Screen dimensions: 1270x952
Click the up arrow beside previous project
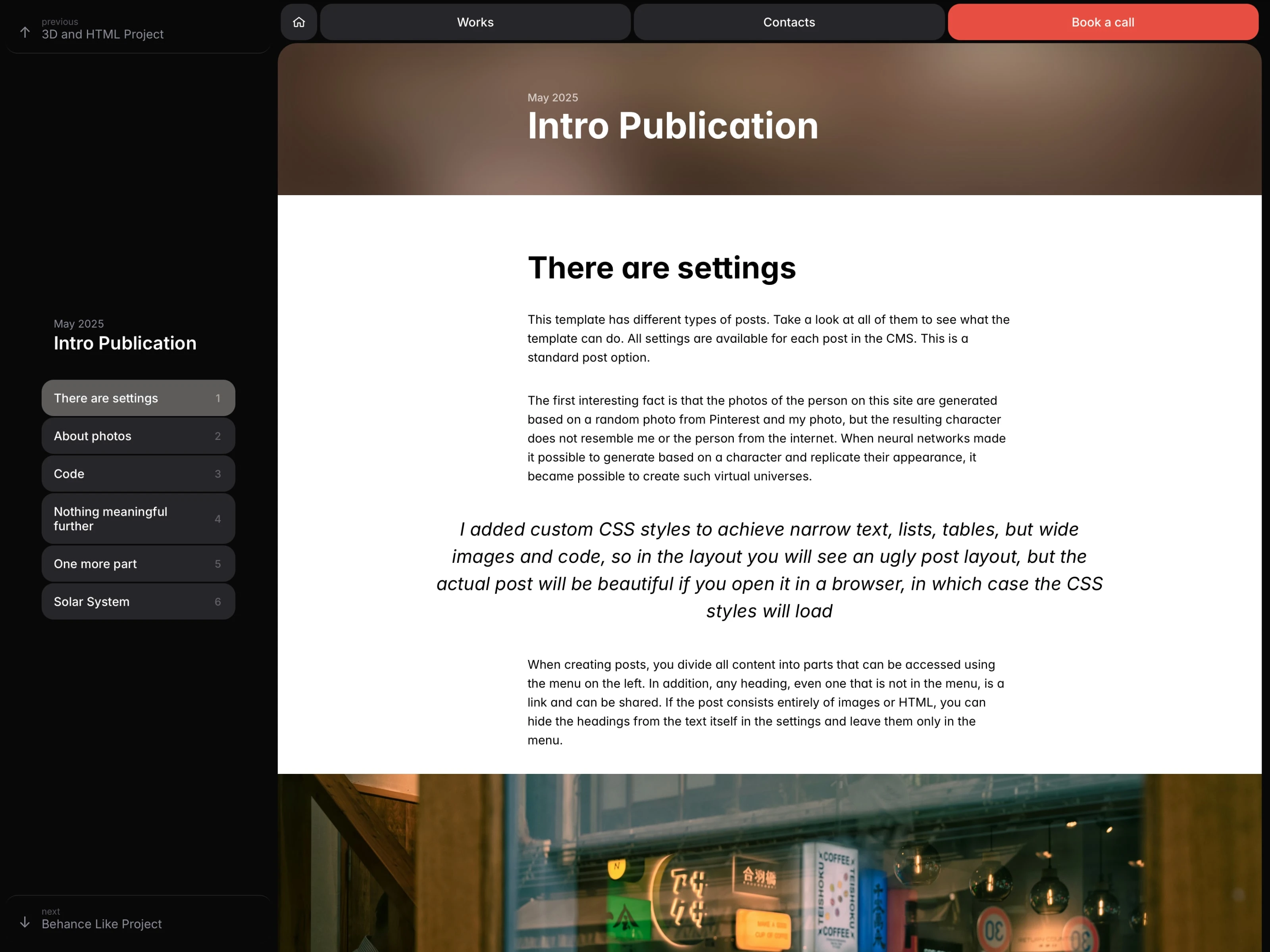click(x=25, y=32)
